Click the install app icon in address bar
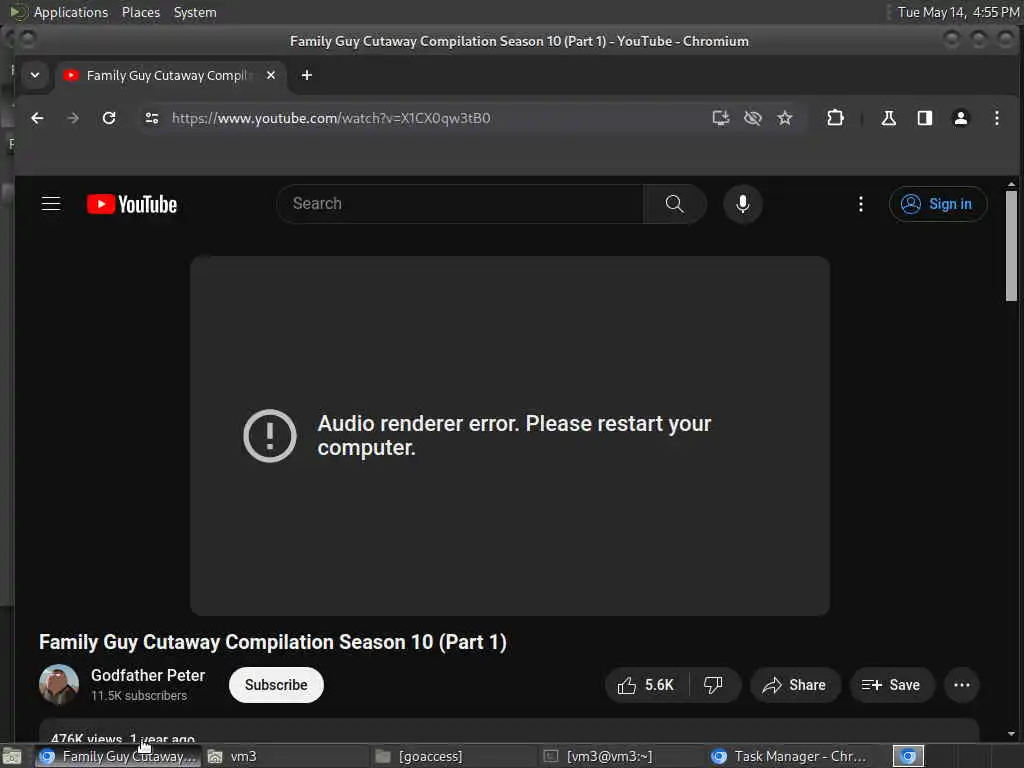 coord(720,118)
